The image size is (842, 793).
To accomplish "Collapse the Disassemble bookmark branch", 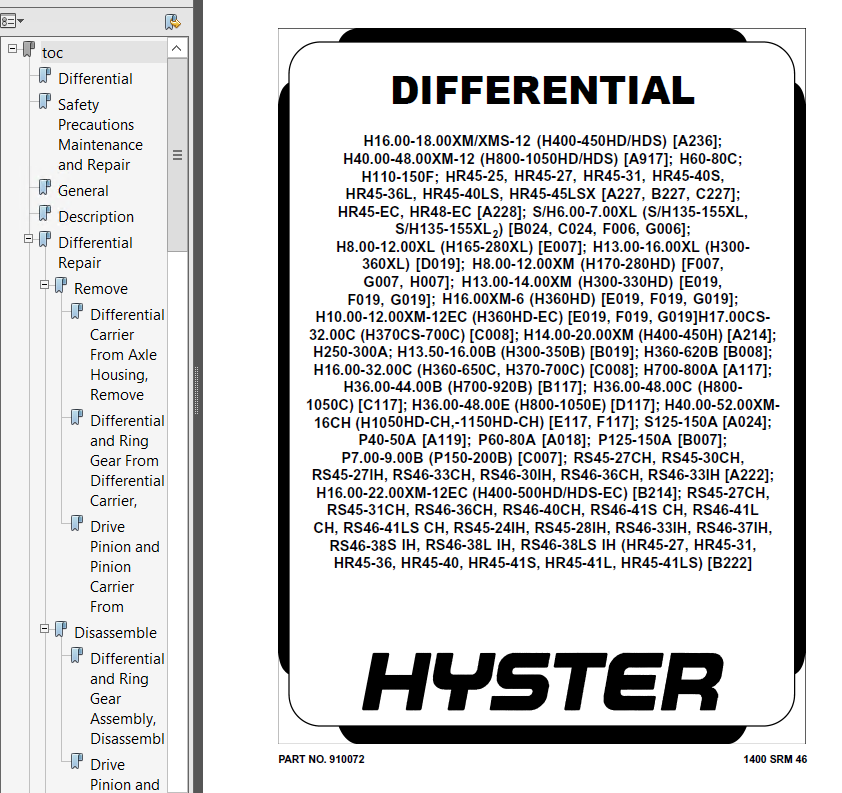I will pyautogui.click(x=45, y=628).
